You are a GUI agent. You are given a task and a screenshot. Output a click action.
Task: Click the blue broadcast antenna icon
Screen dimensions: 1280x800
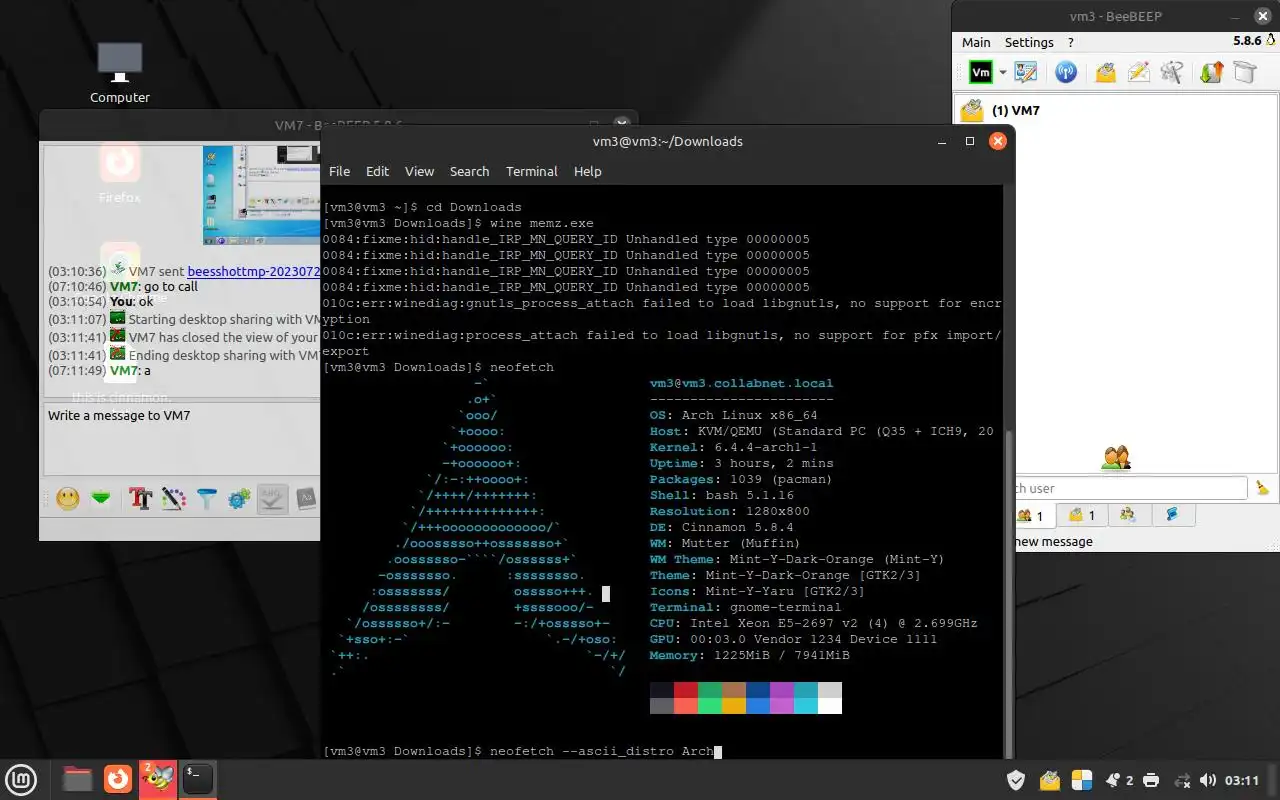pyautogui.click(x=1066, y=72)
